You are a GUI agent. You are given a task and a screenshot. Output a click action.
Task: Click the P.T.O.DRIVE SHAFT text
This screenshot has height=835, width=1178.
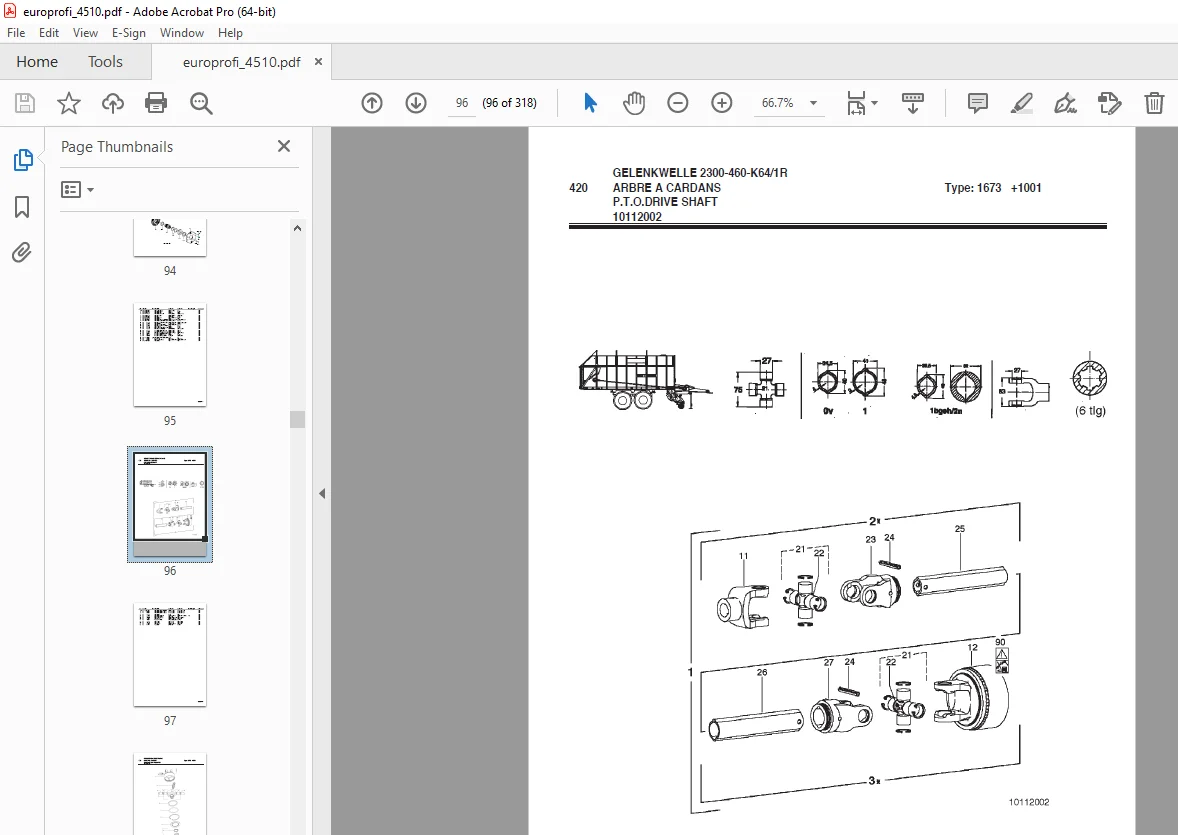tap(665, 202)
